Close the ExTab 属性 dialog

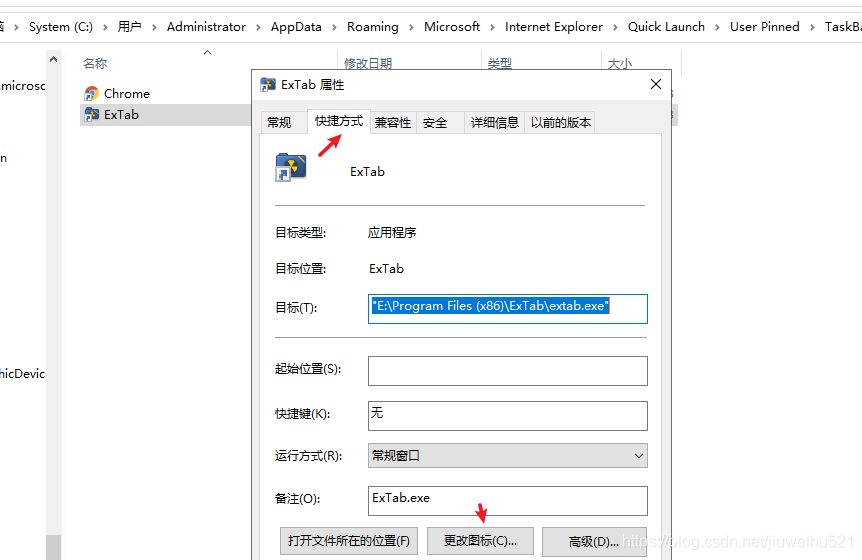point(655,84)
